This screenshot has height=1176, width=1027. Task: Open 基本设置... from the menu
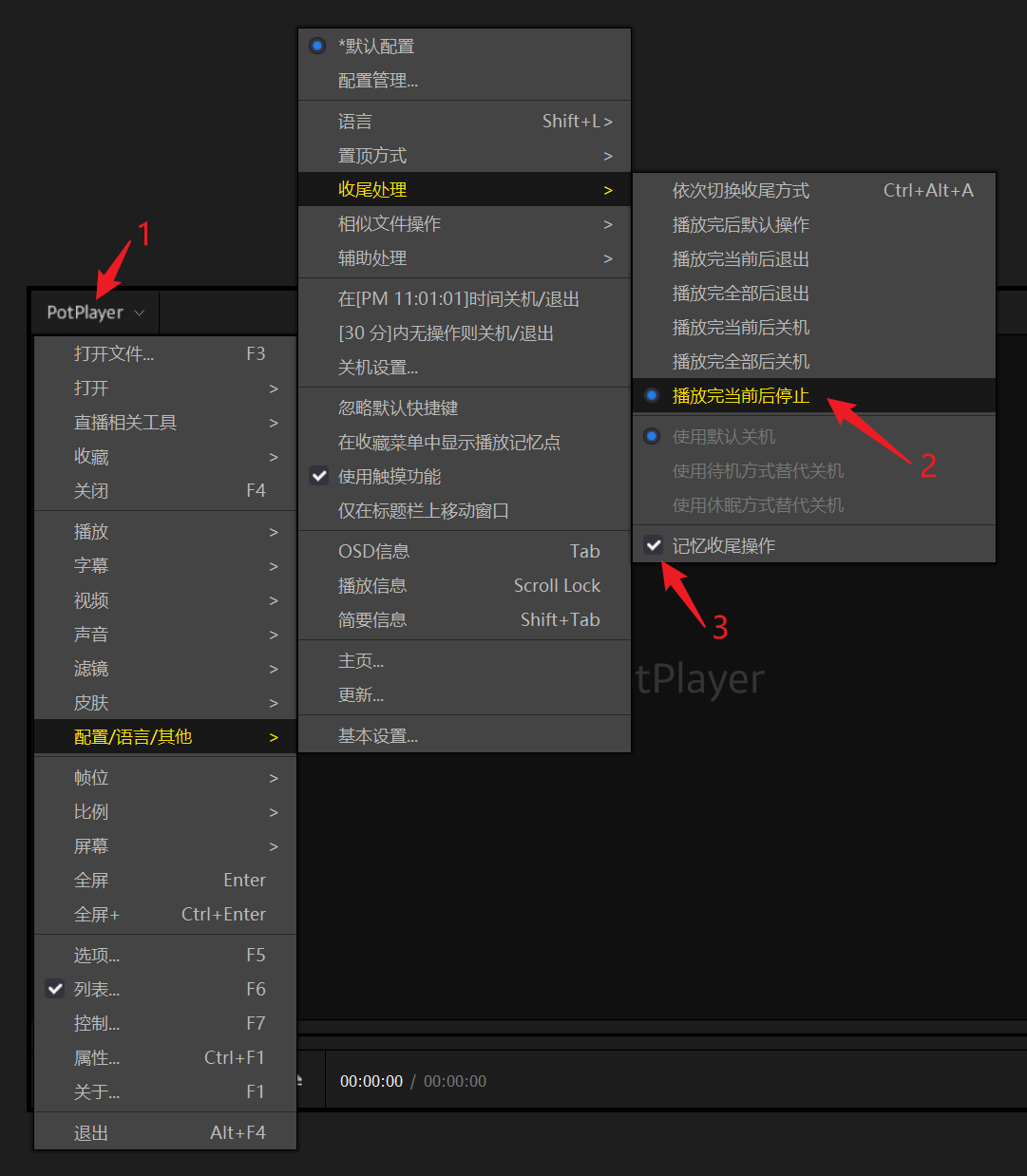pos(377,736)
